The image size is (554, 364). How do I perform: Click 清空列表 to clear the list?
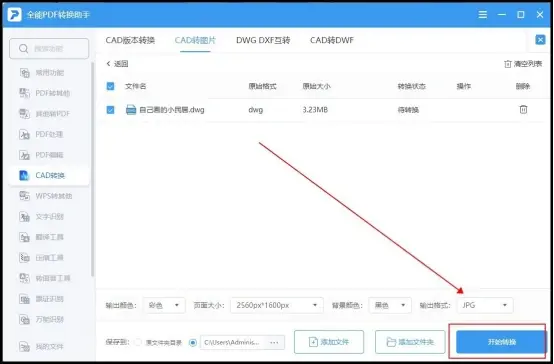(523, 64)
